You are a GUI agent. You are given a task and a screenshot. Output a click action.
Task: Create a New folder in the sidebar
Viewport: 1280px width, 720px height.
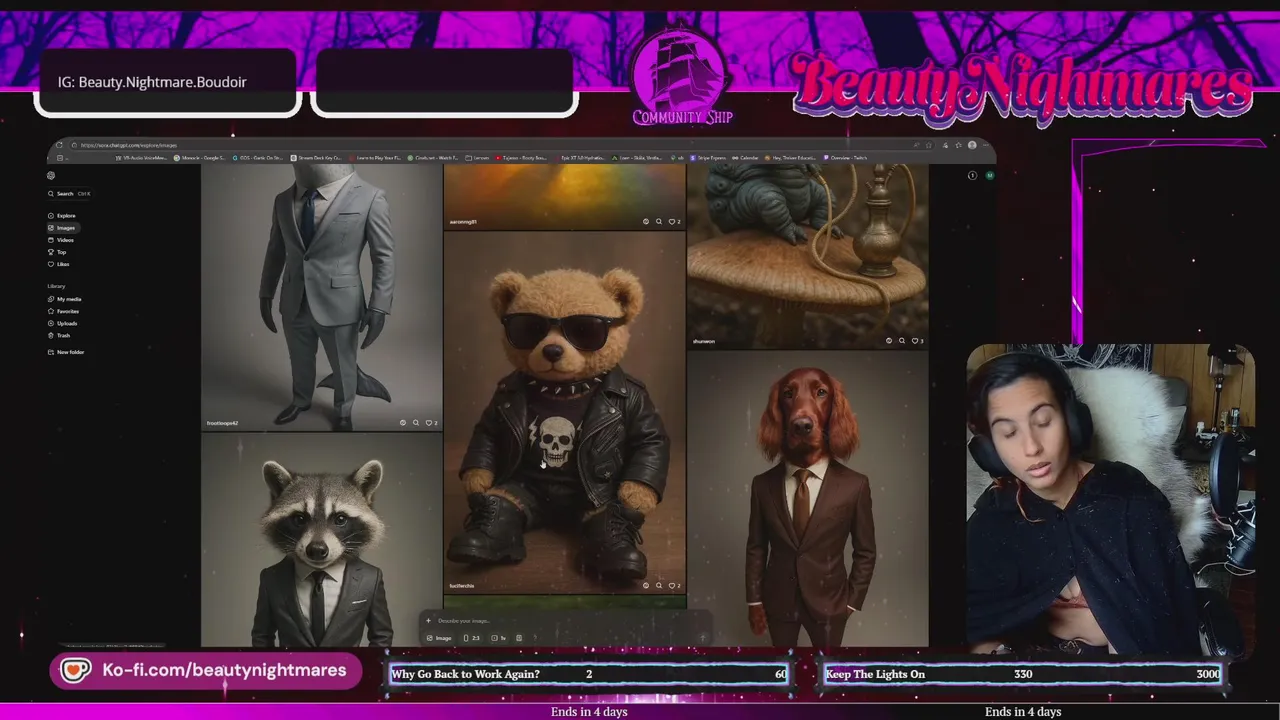click(66, 352)
